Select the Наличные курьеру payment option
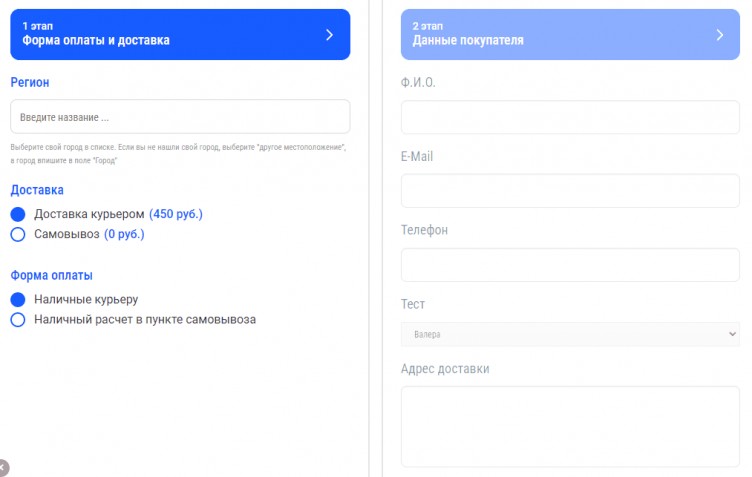Screen dimensions: 752x477 coord(18,299)
